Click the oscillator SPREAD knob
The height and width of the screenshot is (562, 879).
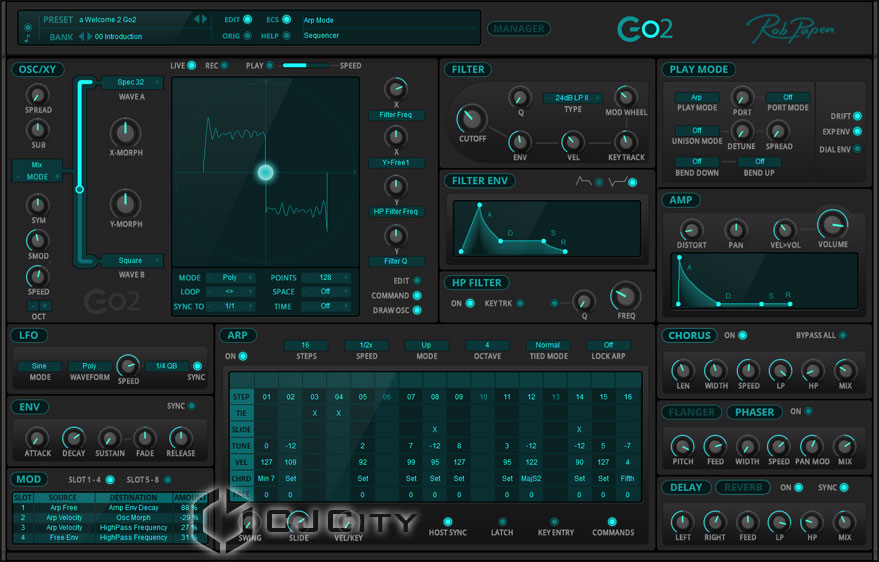38,95
